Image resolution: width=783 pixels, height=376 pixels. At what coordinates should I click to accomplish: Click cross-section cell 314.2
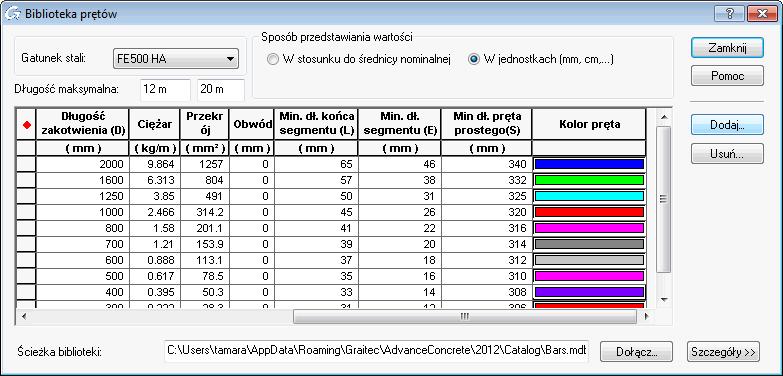click(205, 212)
